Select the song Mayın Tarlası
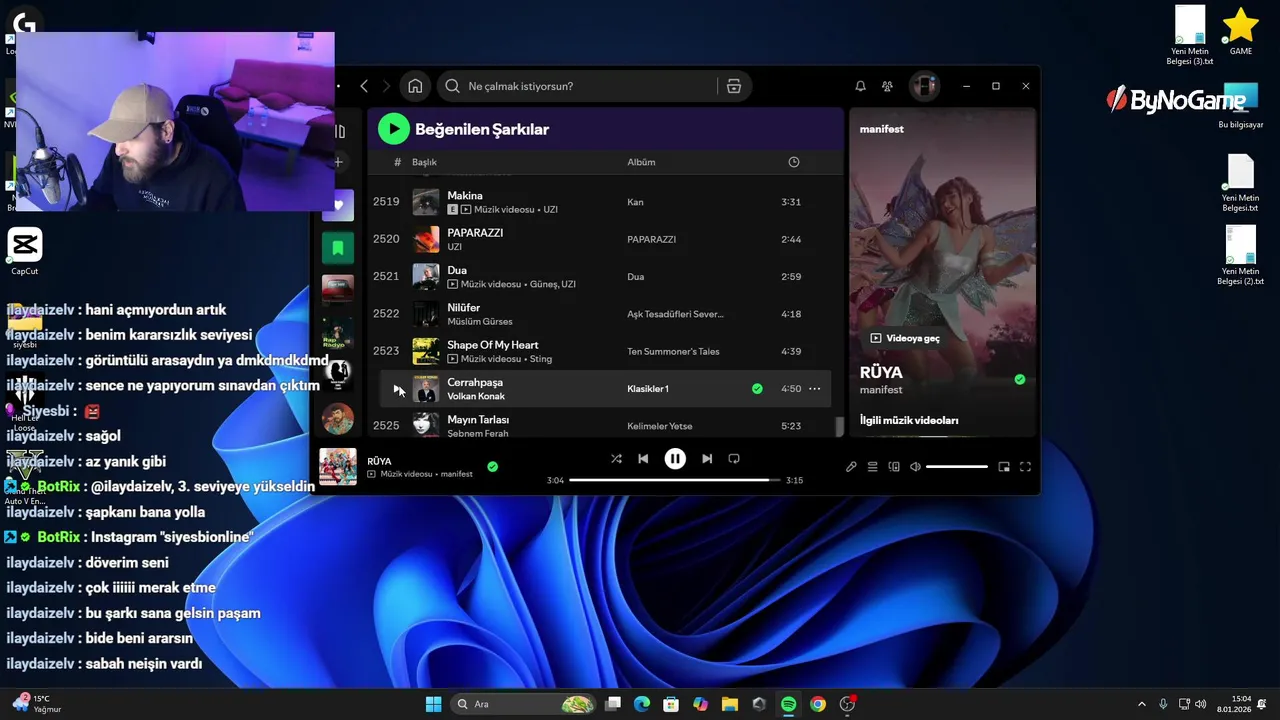 coord(478,419)
